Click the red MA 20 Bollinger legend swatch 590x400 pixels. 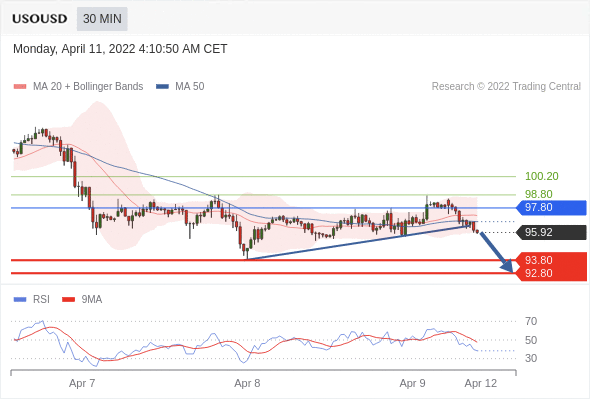[x=20, y=87]
